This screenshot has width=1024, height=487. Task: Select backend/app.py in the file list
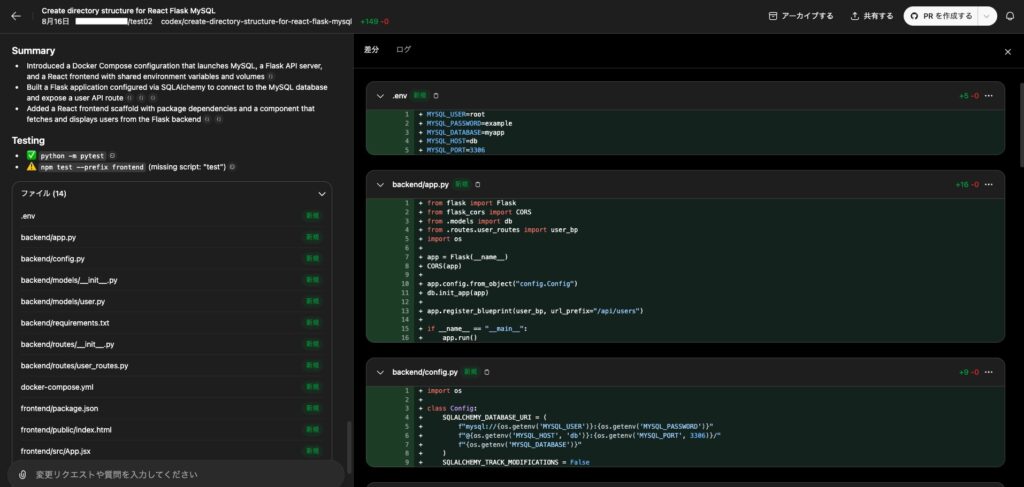(x=172, y=238)
